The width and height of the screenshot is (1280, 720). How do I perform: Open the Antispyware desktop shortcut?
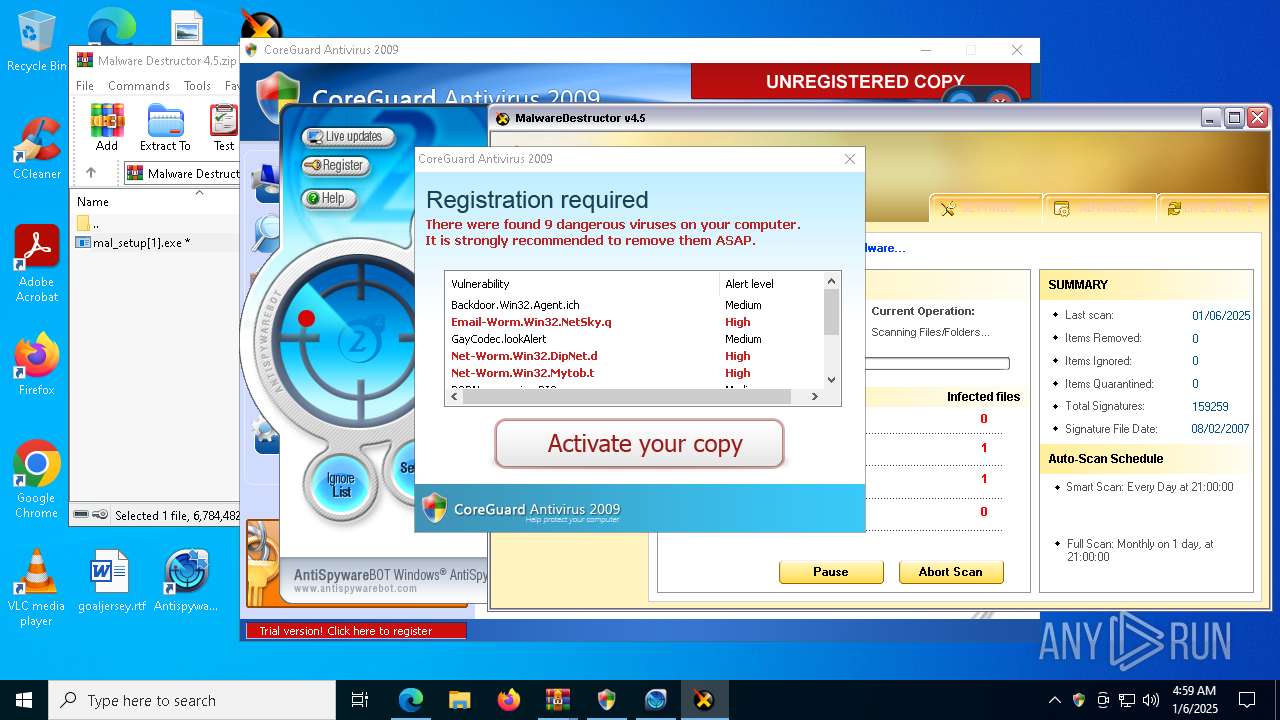[186, 580]
